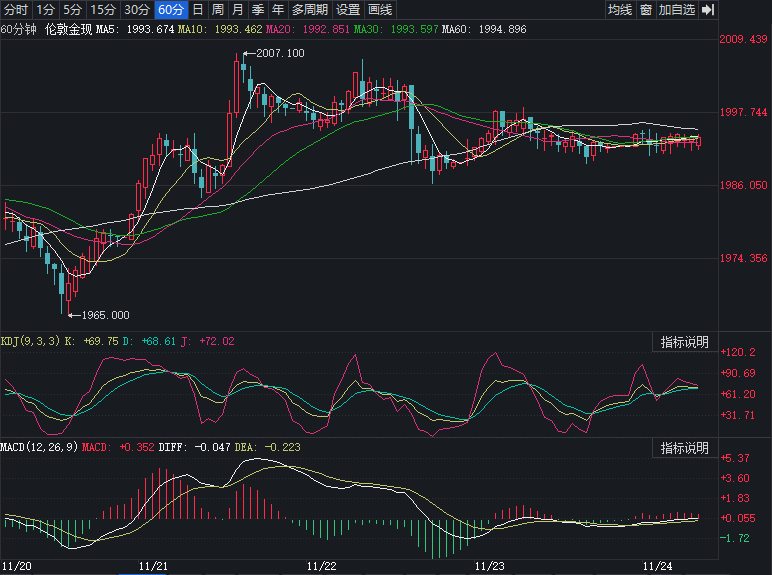Add to watchlist with 加自选
The height and width of the screenshot is (575, 772).
(677, 10)
